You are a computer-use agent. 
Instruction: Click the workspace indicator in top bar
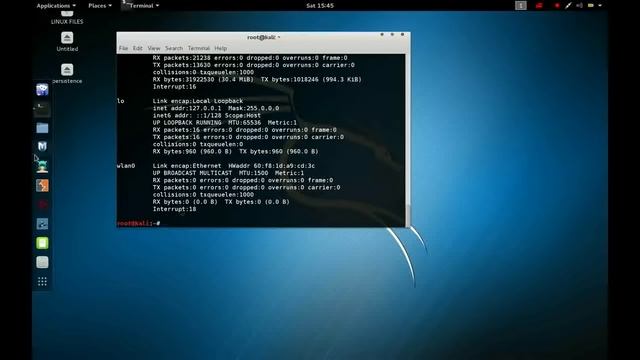point(520,5)
